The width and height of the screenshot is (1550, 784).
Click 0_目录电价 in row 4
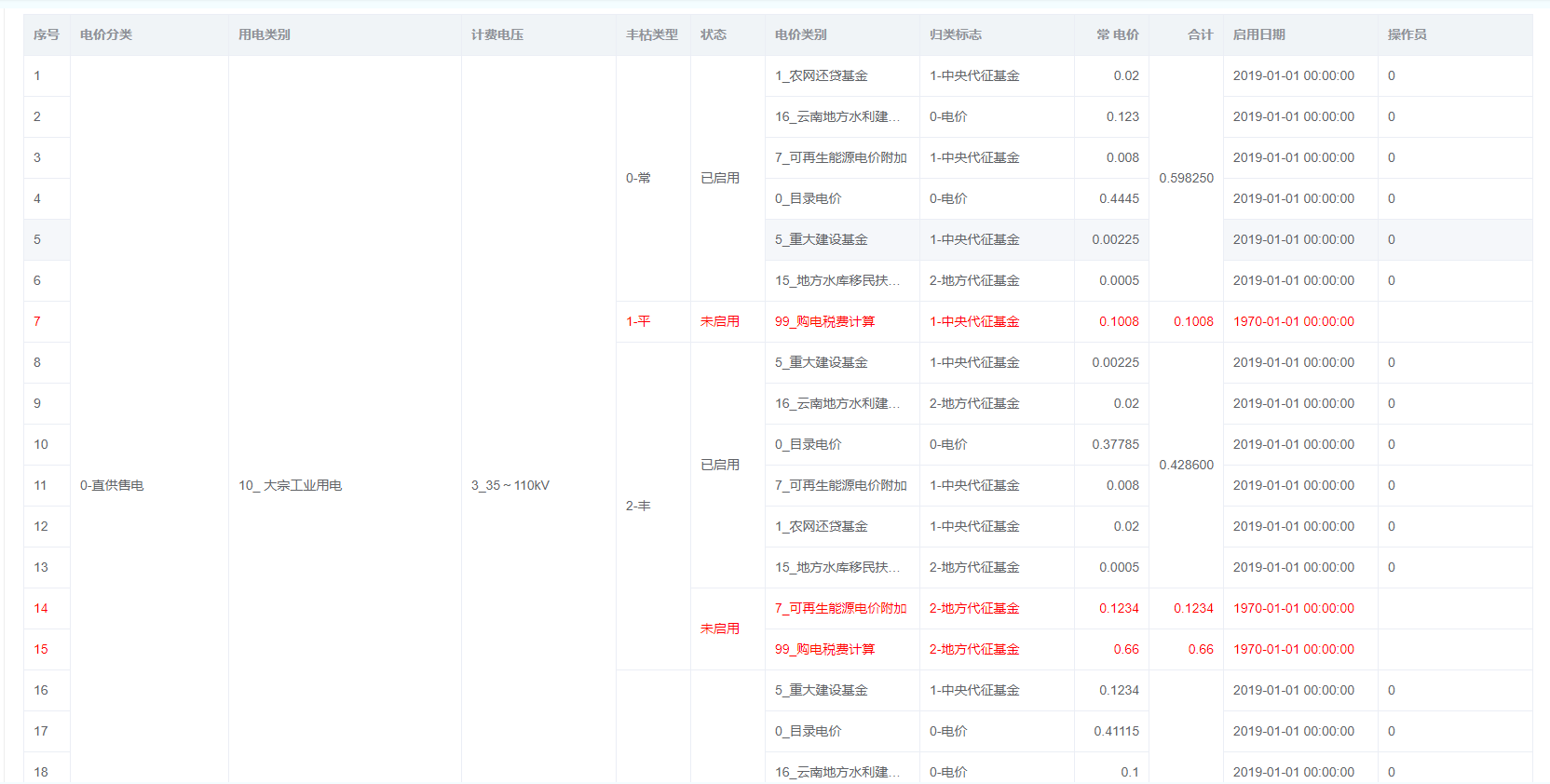pyautogui.click(x=809, y=198)
